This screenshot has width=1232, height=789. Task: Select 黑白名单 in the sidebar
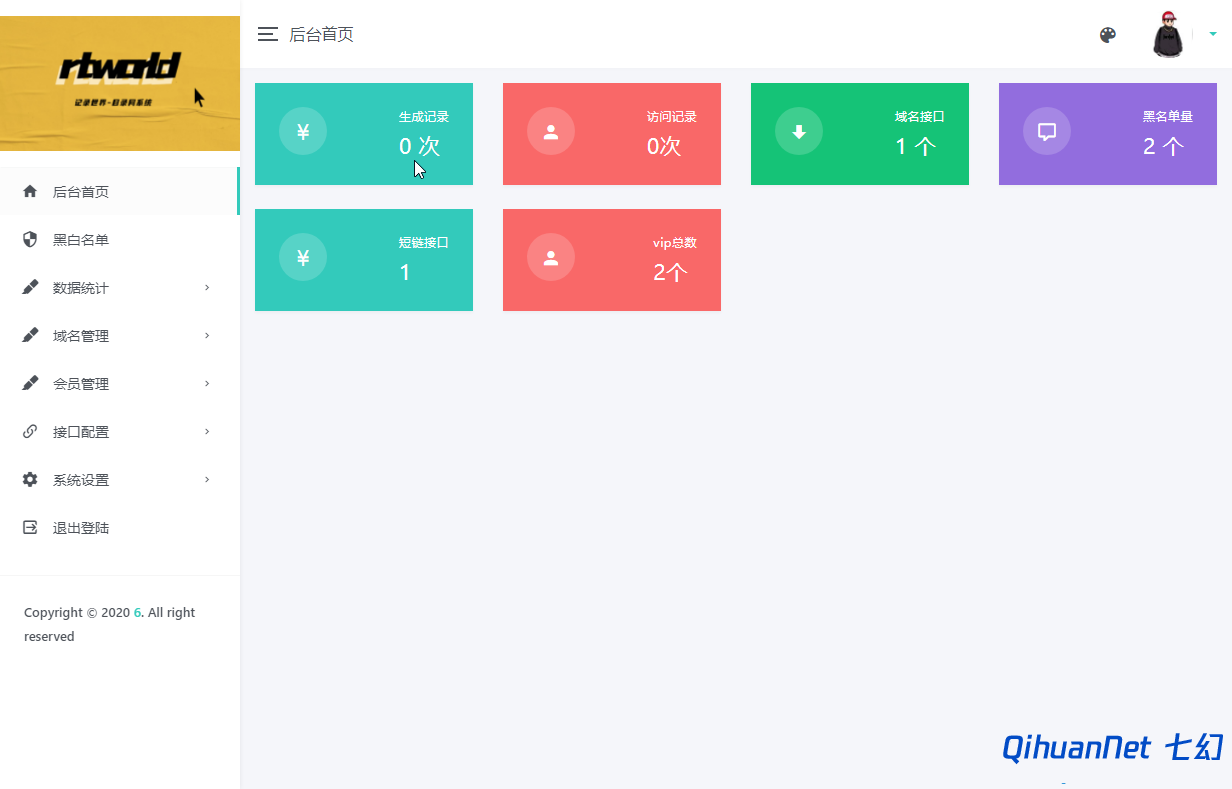(120, 239)
